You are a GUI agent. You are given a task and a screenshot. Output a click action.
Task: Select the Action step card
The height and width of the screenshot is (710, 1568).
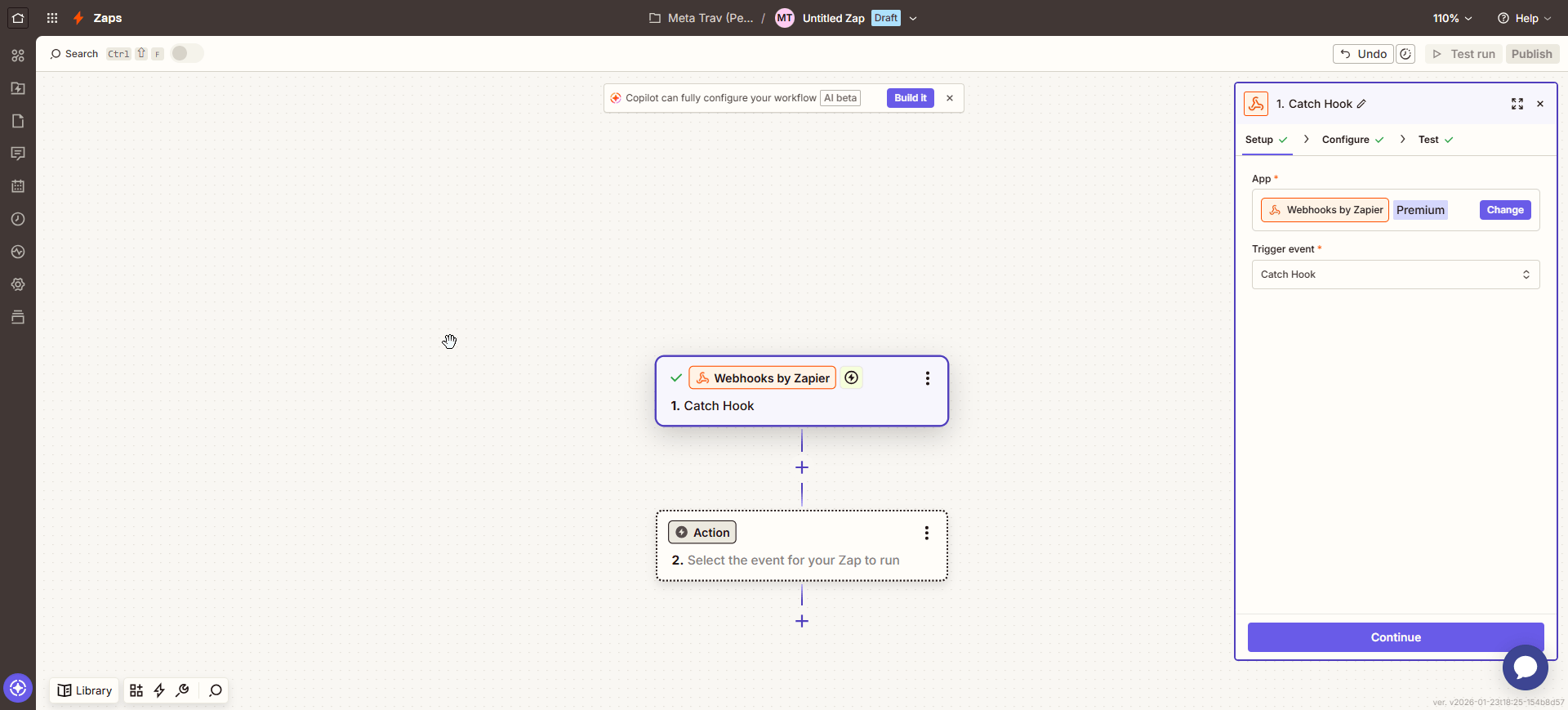tap(802, 546)
